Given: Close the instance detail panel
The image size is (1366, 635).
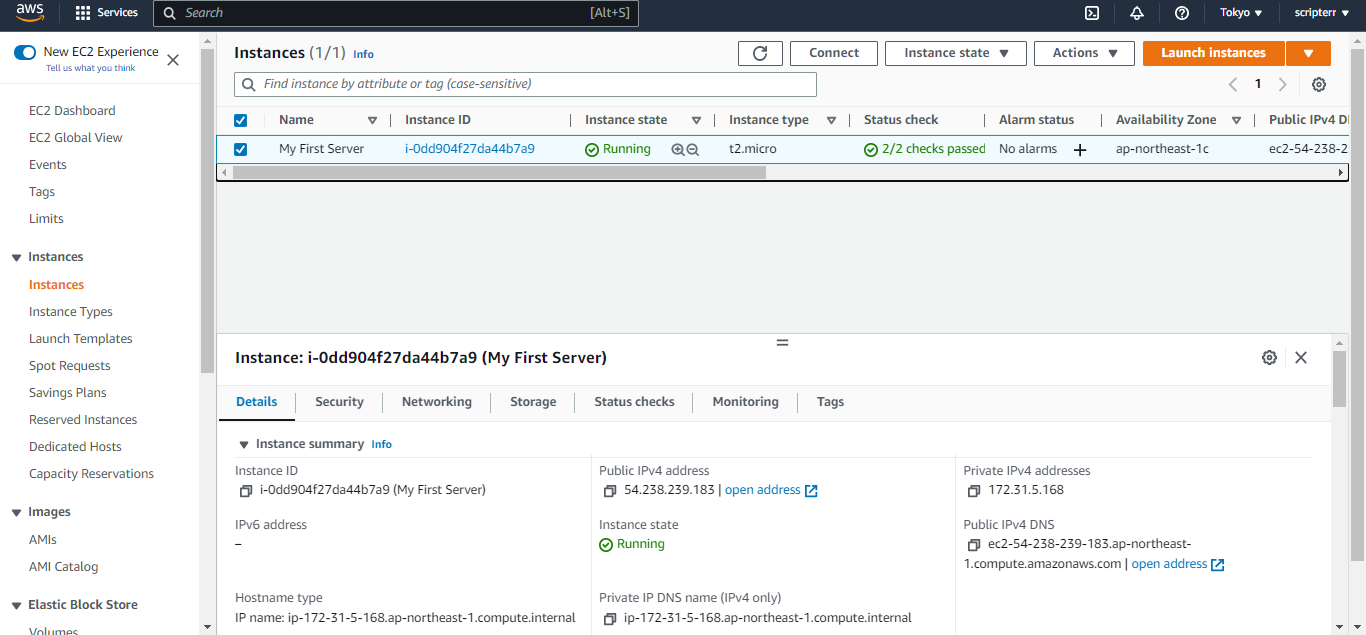Looking at the screenshot, I should pos(1301,357).
